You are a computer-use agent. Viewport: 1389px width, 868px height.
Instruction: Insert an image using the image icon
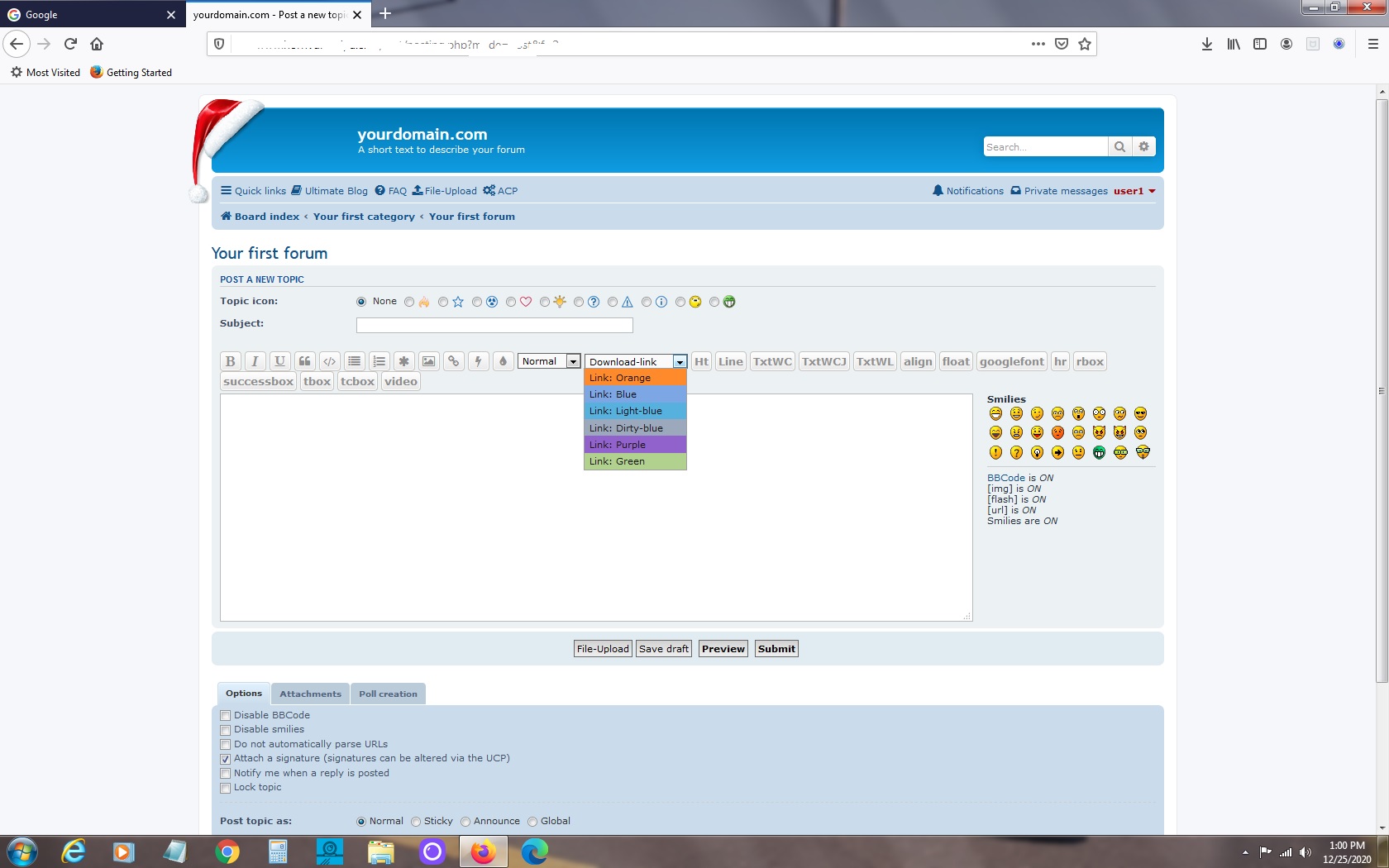click(428, 361)
